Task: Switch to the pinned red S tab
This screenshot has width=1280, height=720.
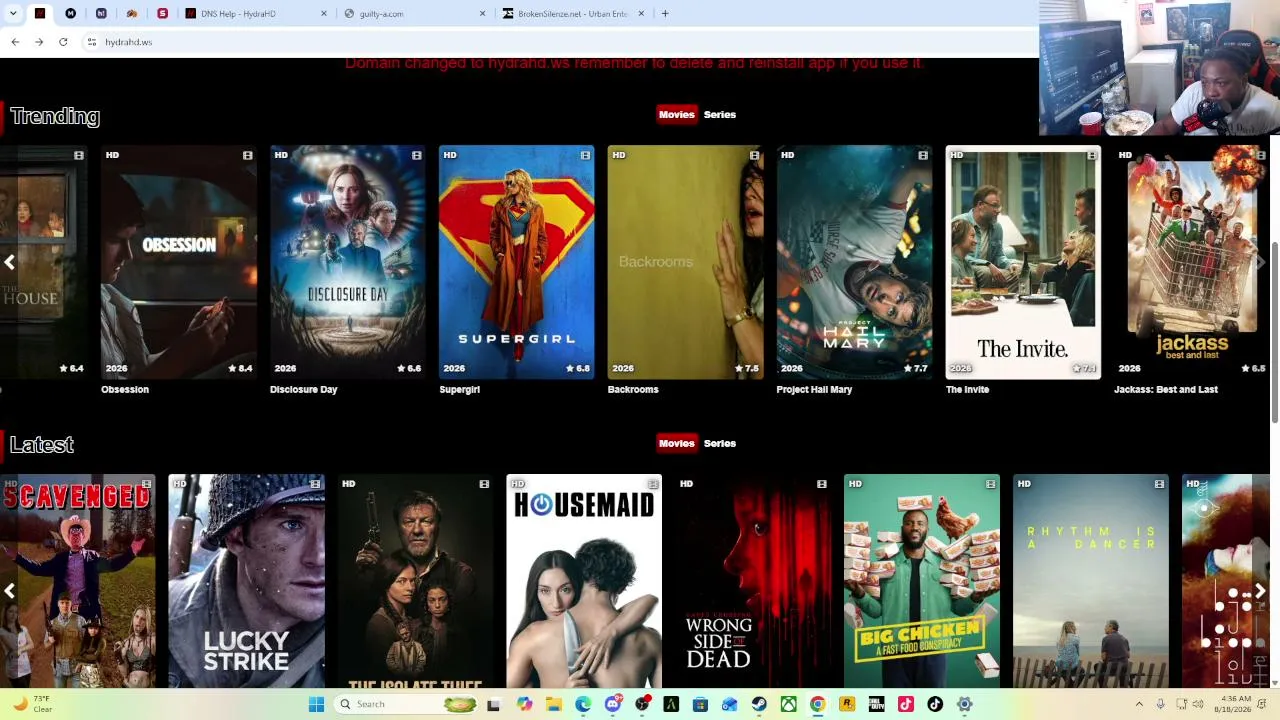Action: (x=162, y=14)
